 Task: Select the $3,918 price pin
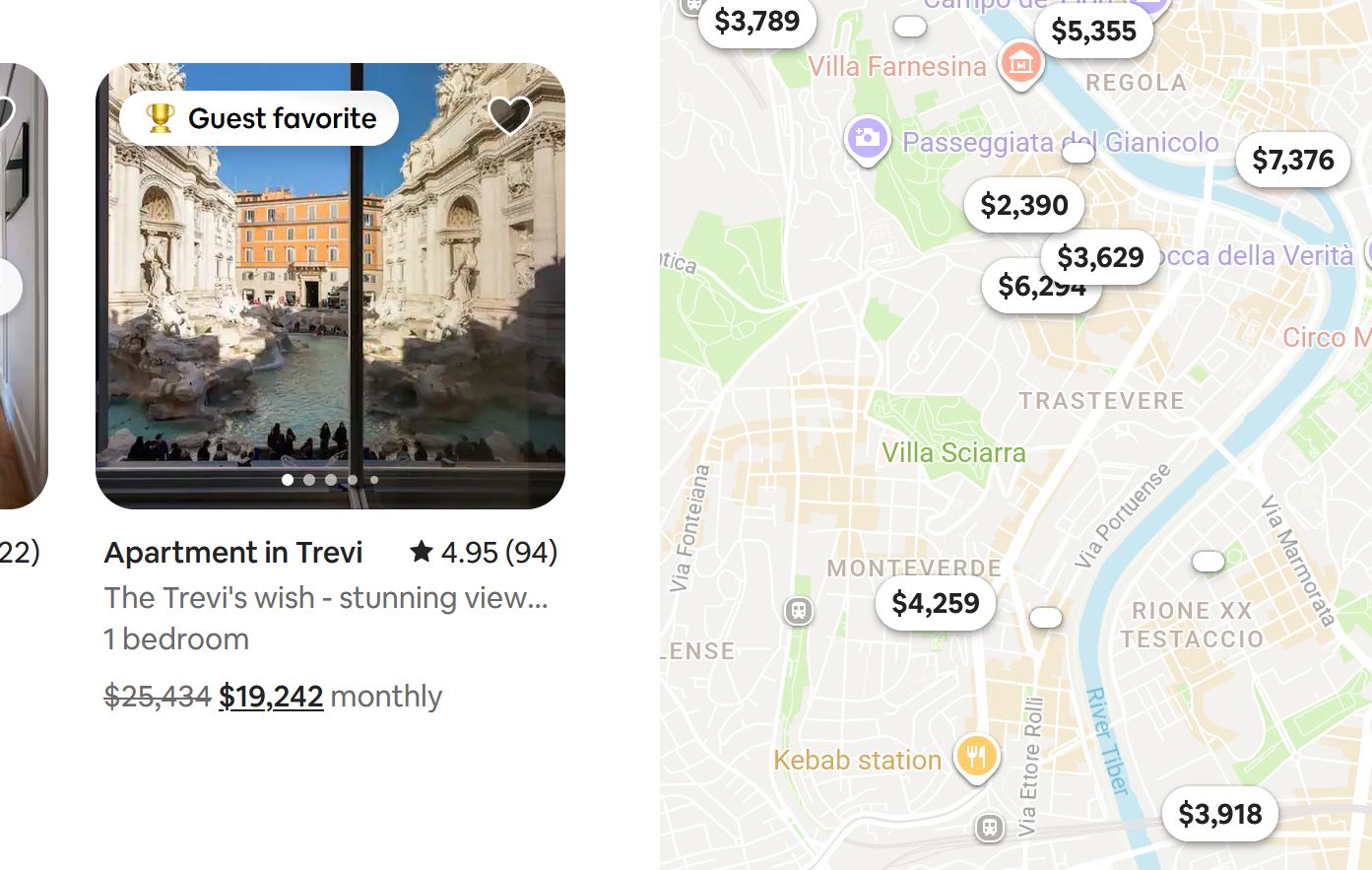tap(1219, 814)
